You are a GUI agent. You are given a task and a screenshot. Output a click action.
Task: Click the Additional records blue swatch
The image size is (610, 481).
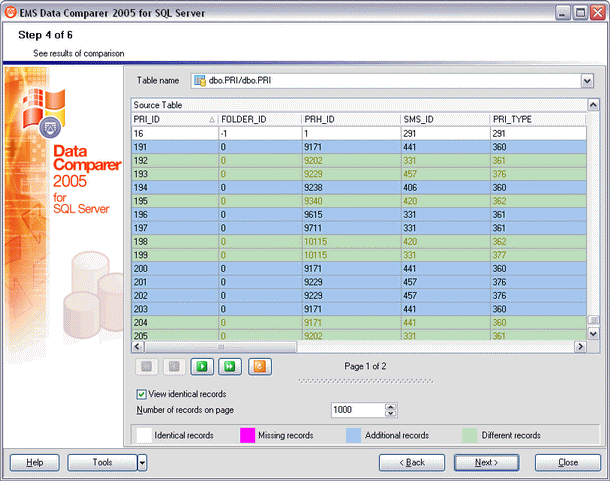point(353,435)
